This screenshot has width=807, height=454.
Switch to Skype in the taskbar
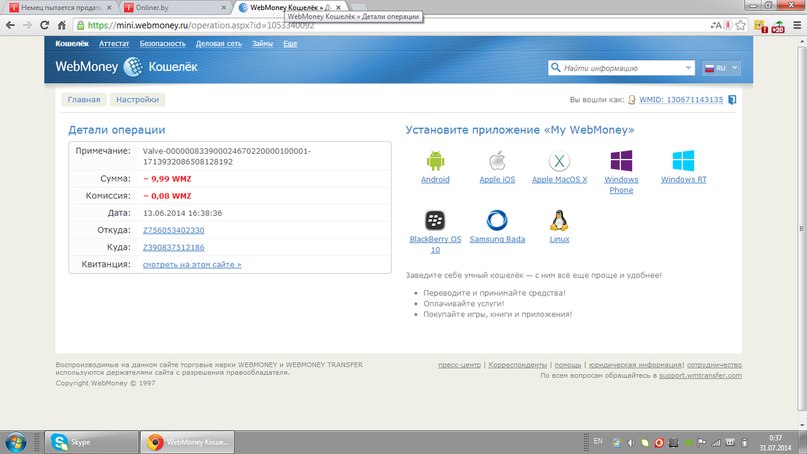click(91, 442)
